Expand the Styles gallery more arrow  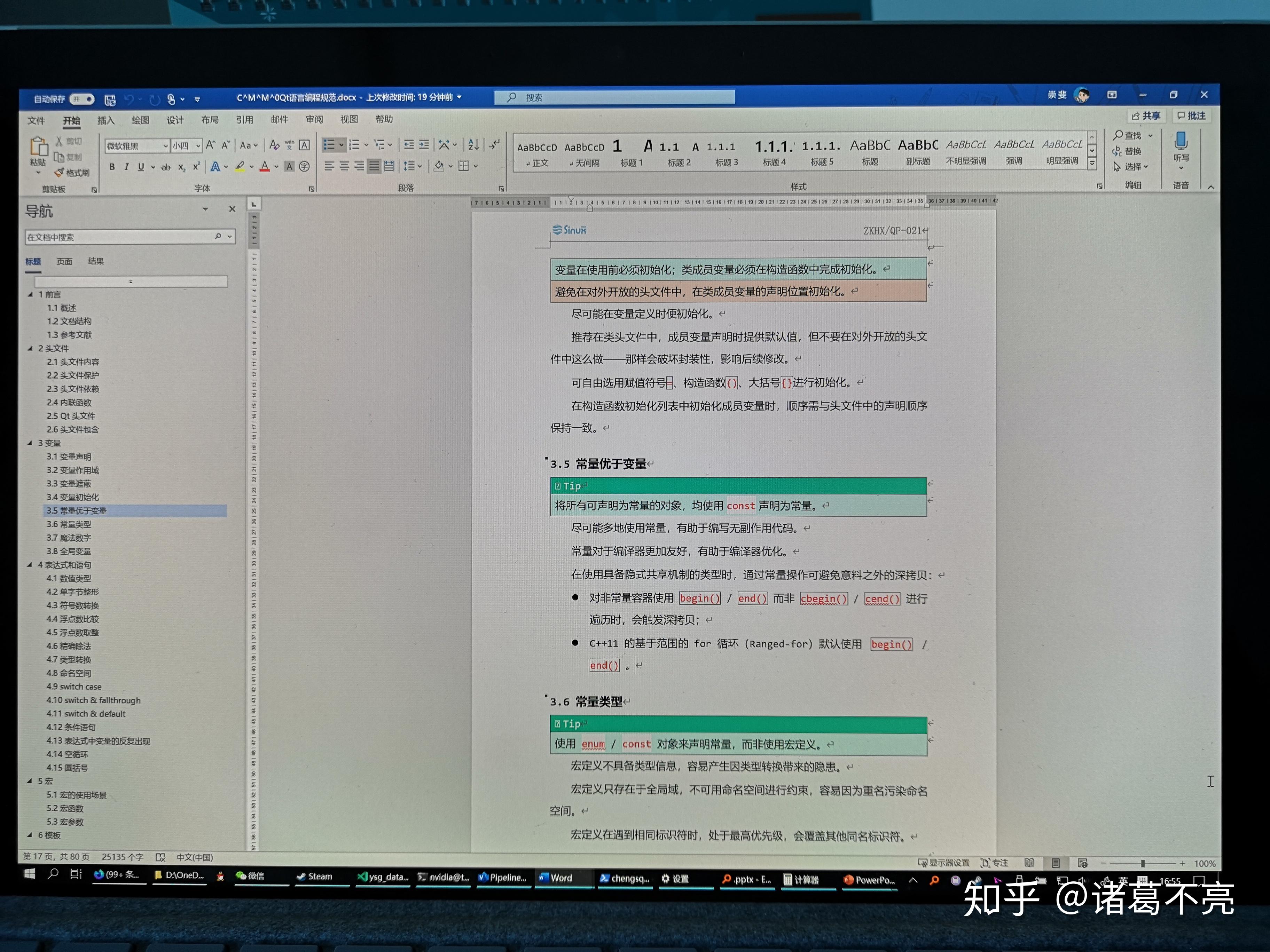1092,164
